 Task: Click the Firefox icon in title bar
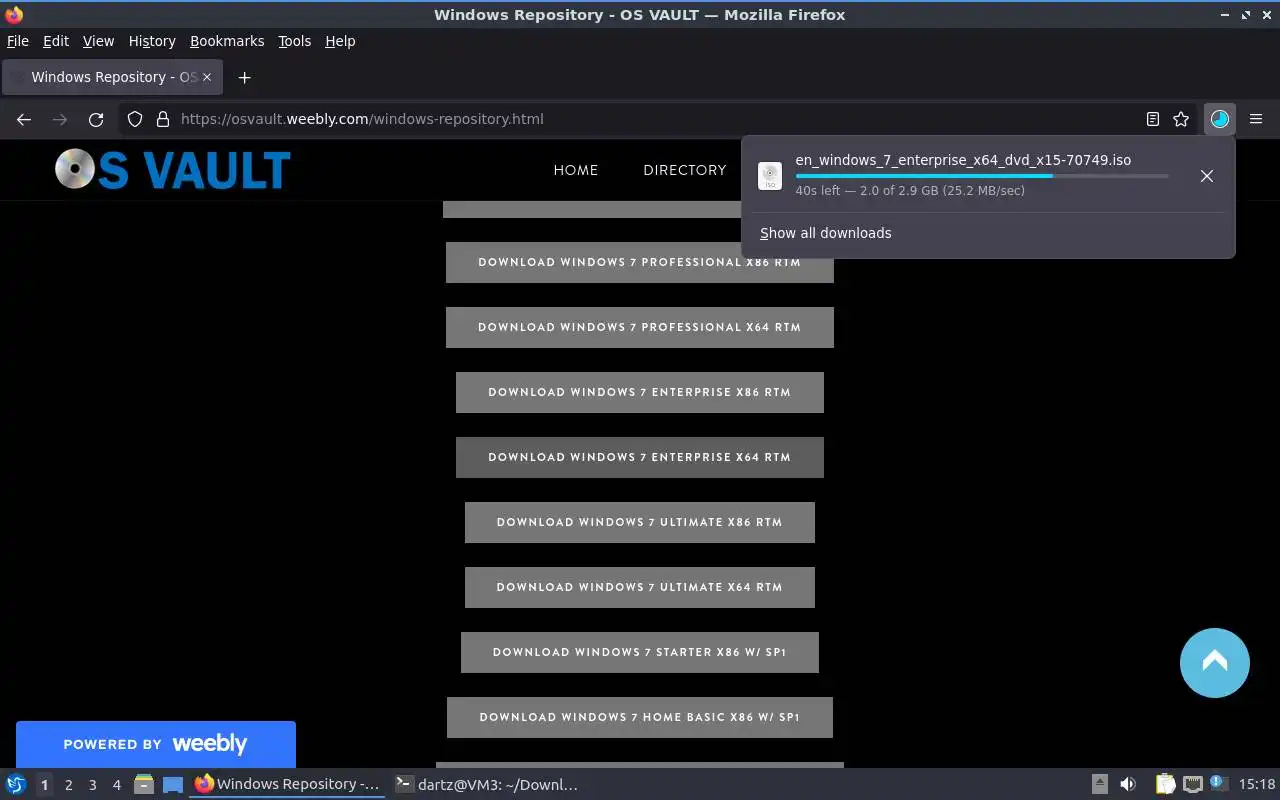click(x=14, y=15)
